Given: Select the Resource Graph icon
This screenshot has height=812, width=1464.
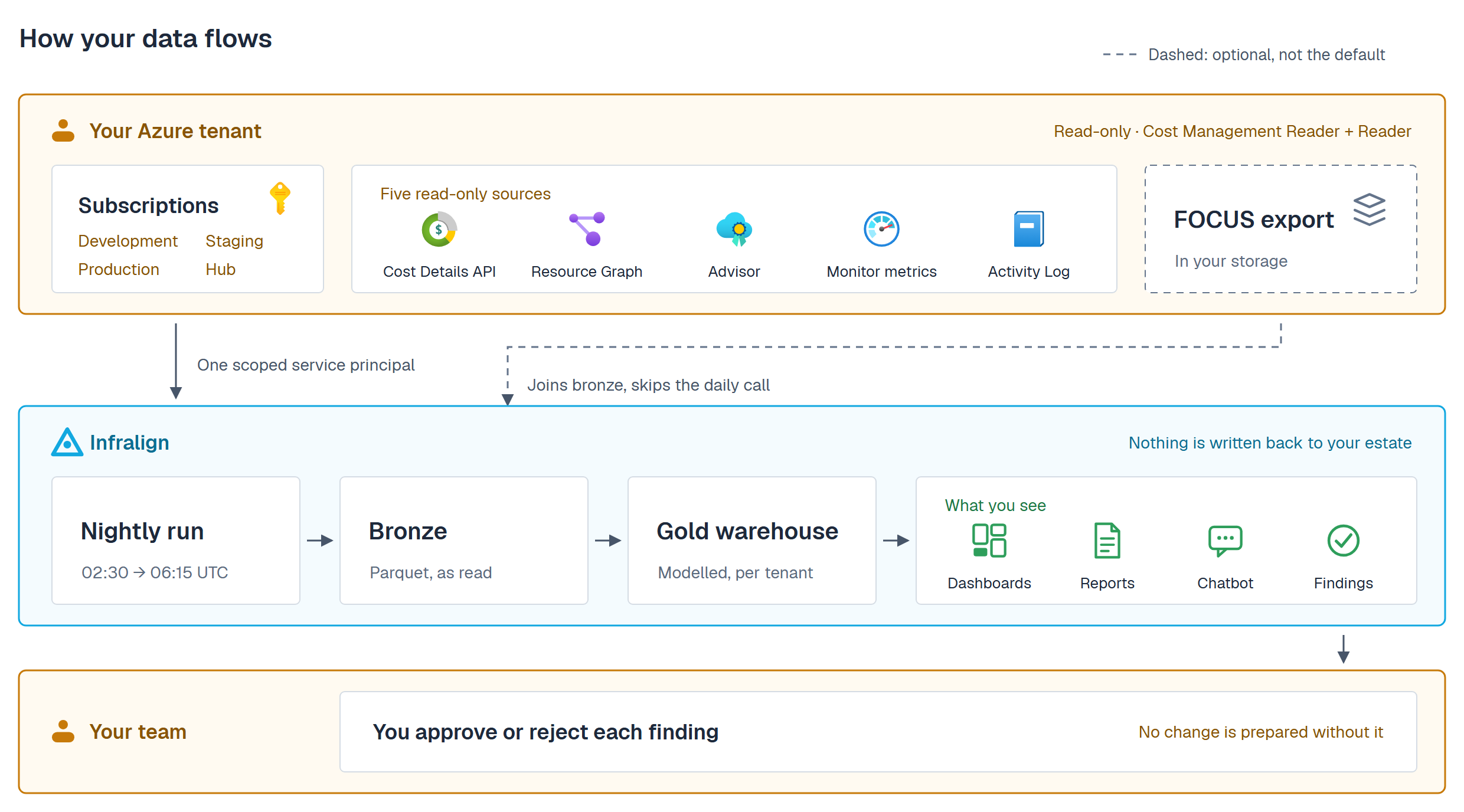Looking at the screenshot, I should click(x=587, y=229).
